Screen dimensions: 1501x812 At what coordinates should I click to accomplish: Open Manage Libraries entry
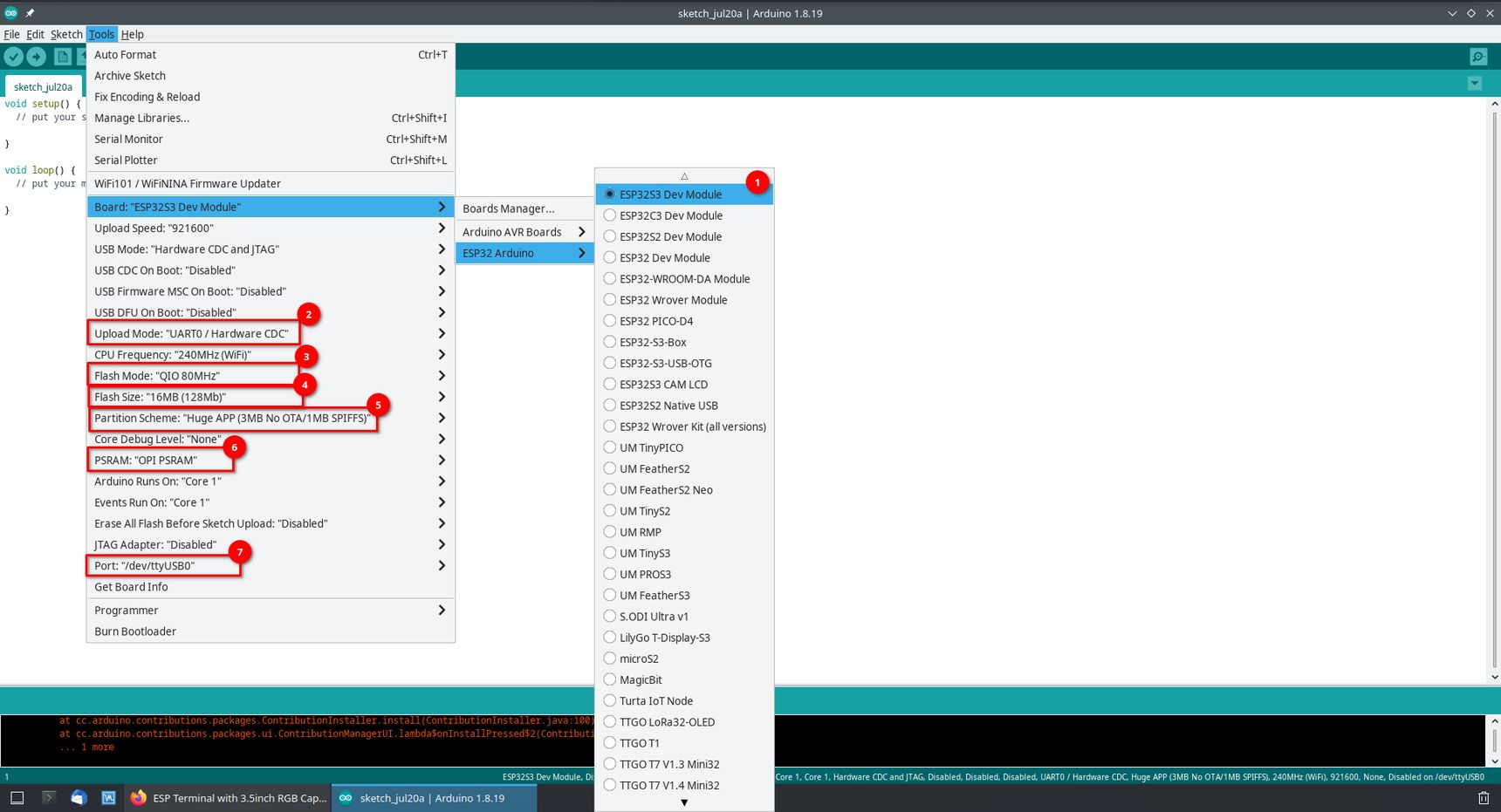point(271,118)
